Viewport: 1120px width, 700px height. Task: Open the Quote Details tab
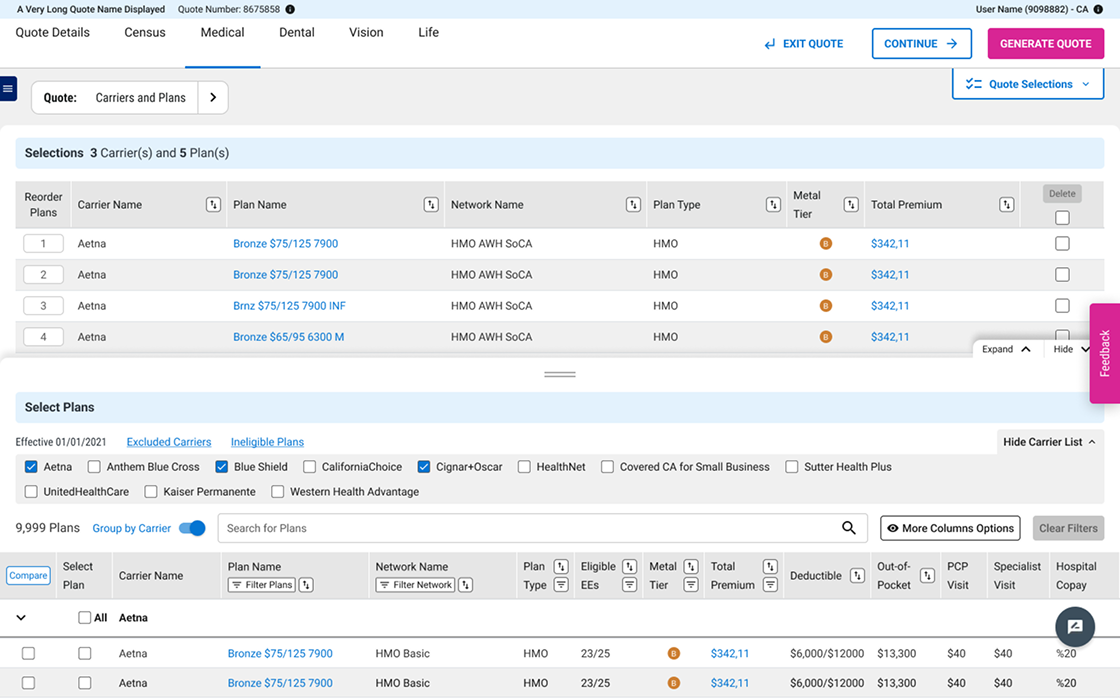pos(53,32)
